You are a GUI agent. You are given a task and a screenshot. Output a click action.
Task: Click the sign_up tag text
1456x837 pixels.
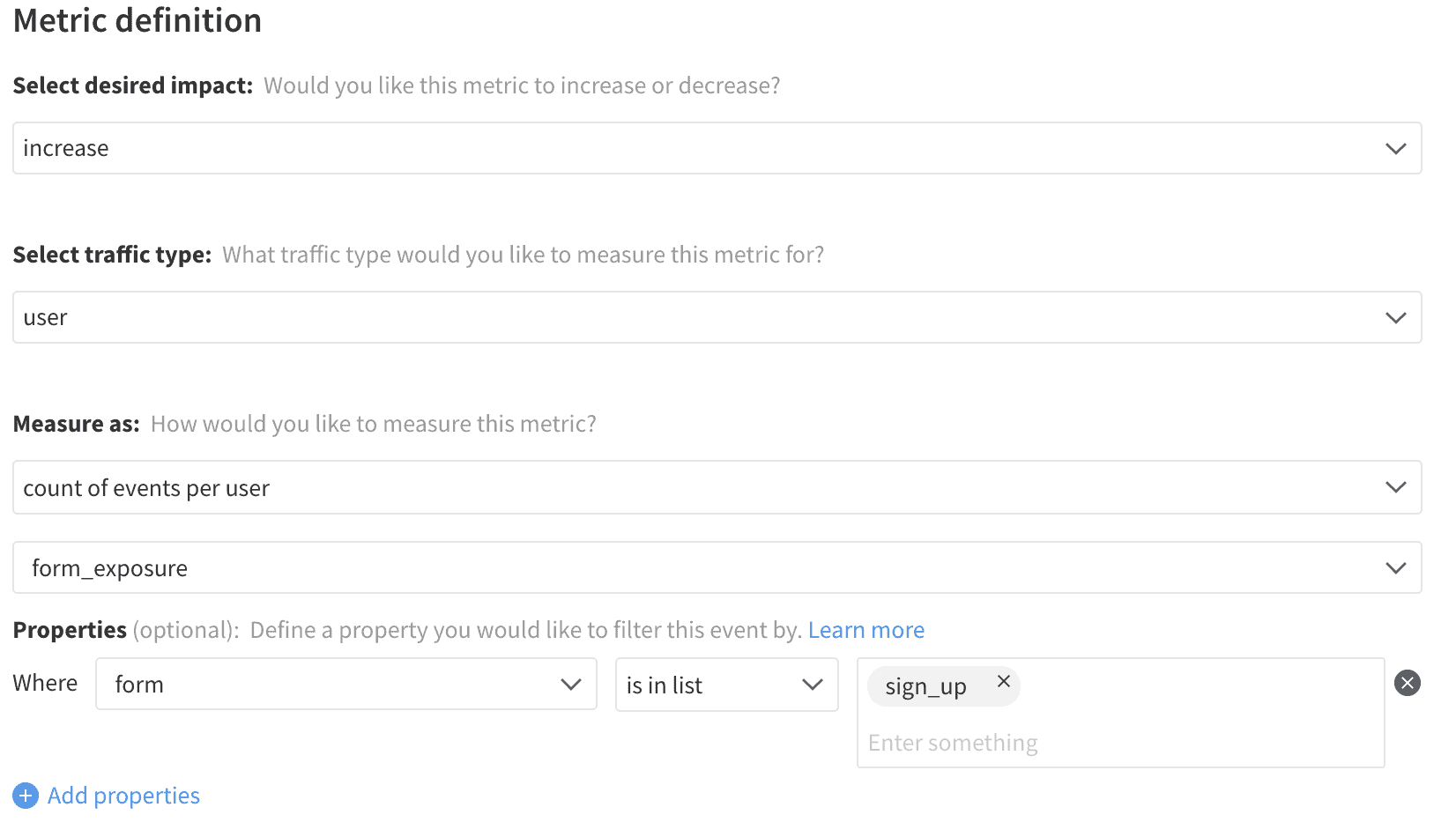[x=925, y=686]
